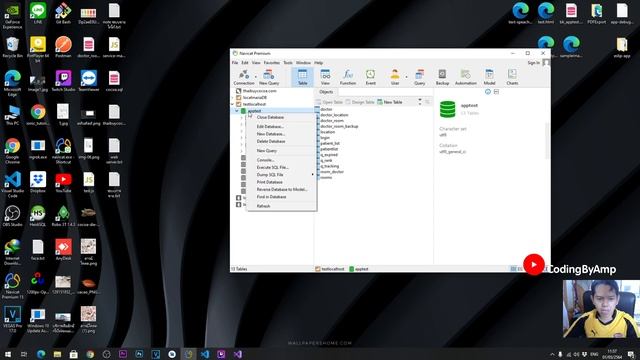This screenshot has height=360, width=640.
Task: Open the Connection toolbar button
Action: (244, 77)
